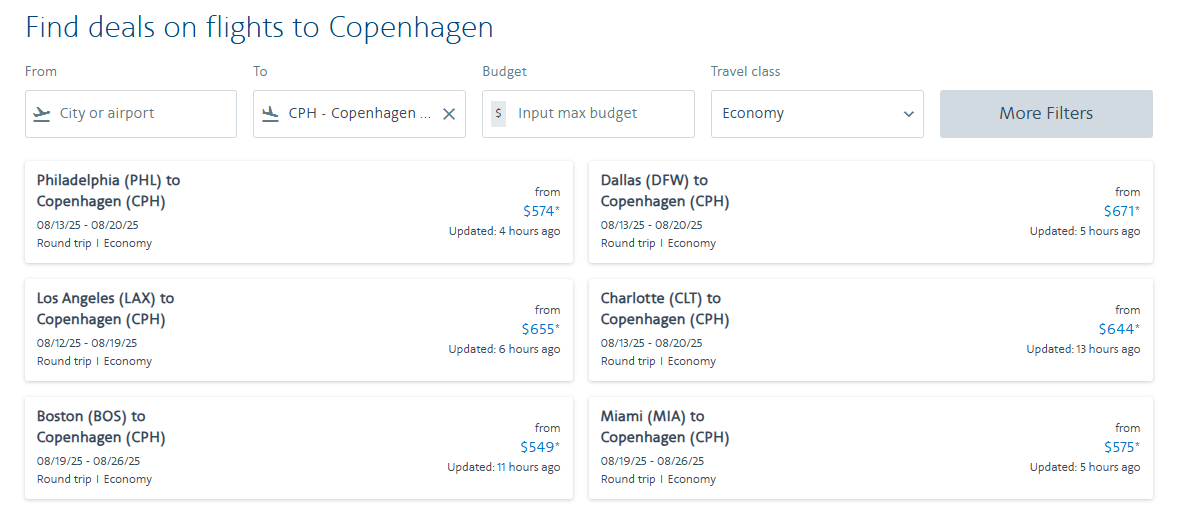The image size is (1183, 513).
Task: Click the CPH - Copenhagen destination field
Action: (x=359, y=114)
